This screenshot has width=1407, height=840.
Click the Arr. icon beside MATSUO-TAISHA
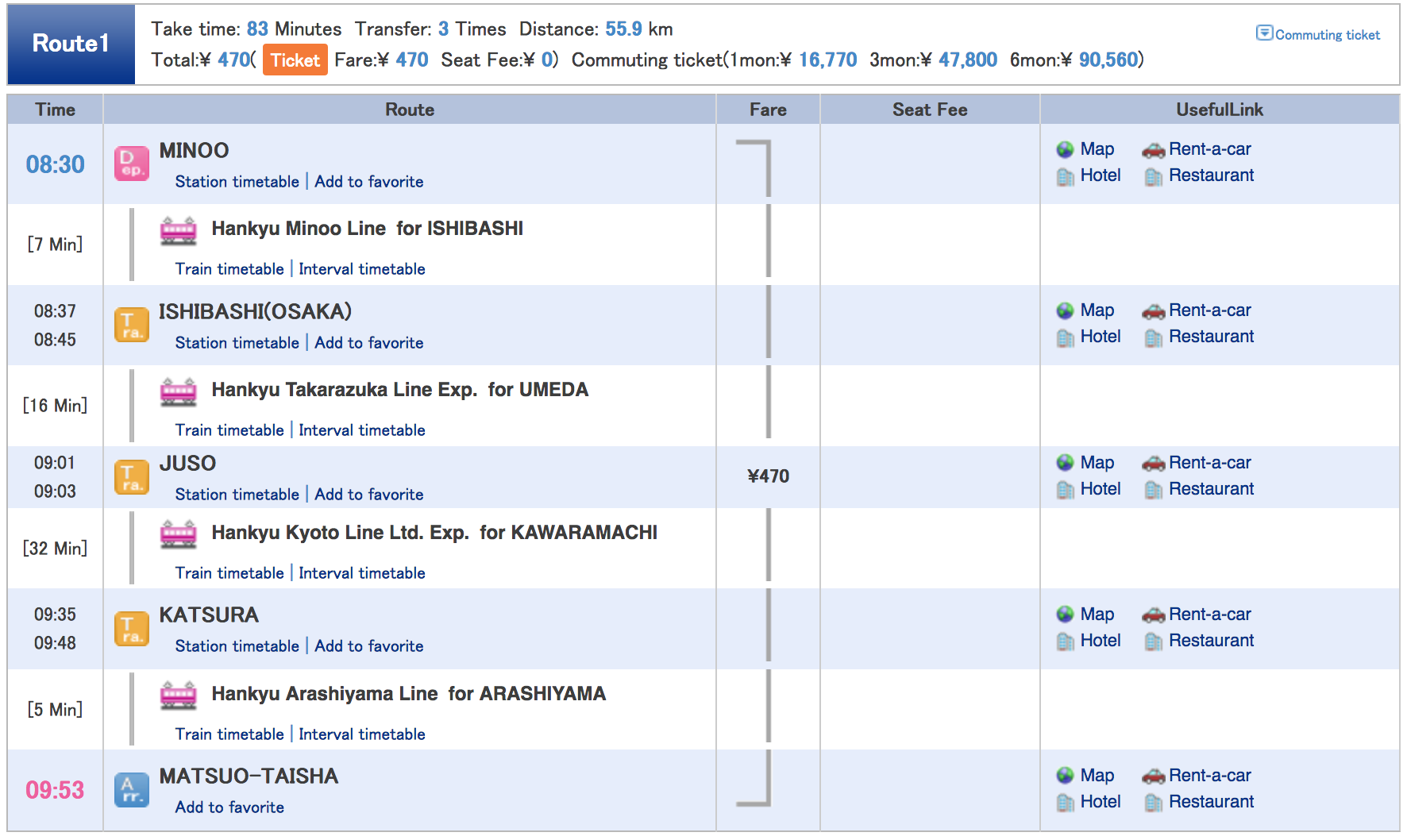132,790
